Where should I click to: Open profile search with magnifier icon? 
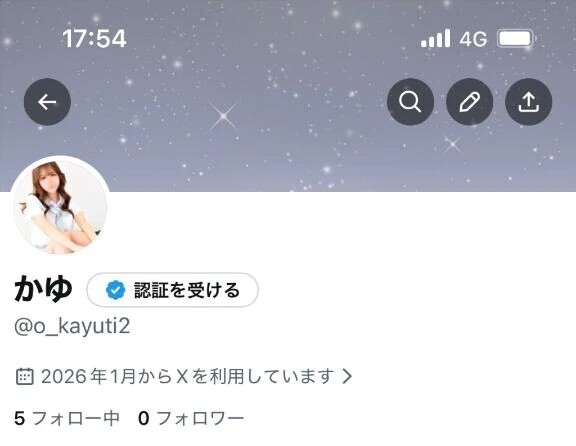(x=410, y=102)
